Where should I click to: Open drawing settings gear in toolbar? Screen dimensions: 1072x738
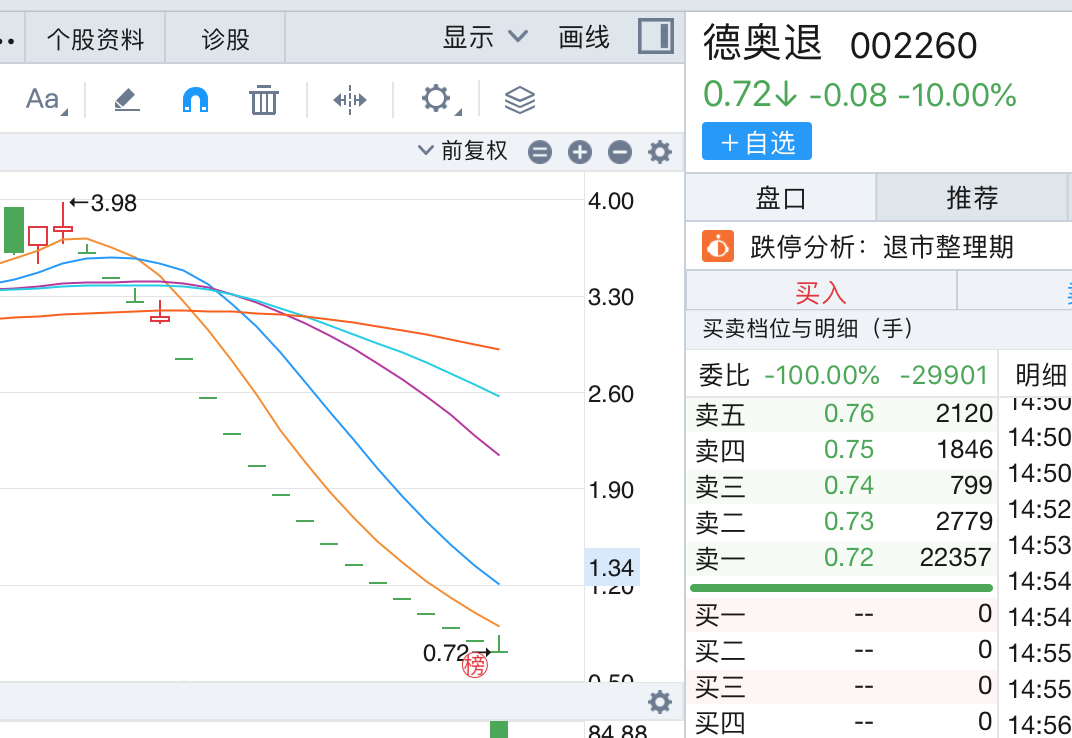(436, 99)
